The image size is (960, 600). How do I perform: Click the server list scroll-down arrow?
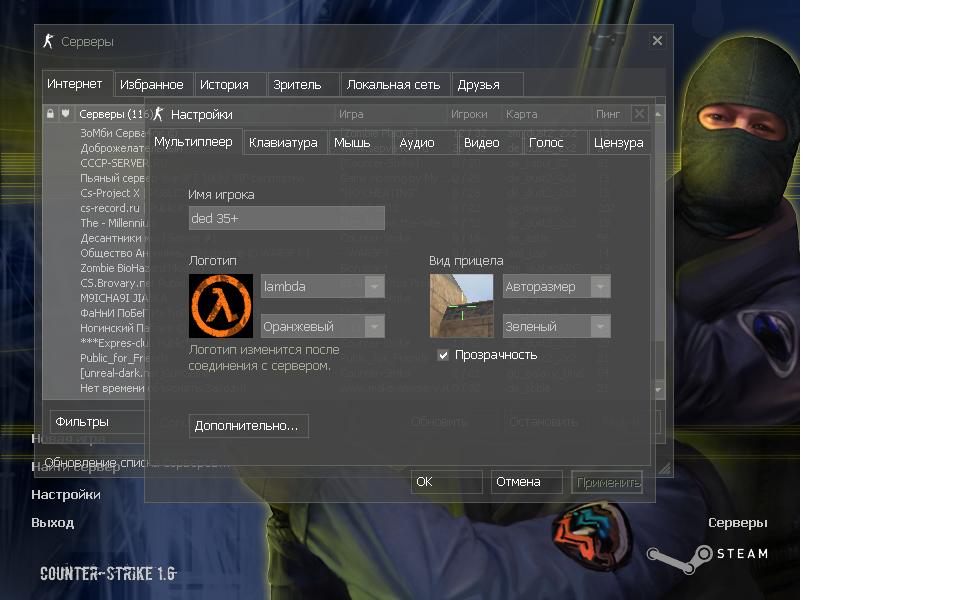tap(658, 389)
